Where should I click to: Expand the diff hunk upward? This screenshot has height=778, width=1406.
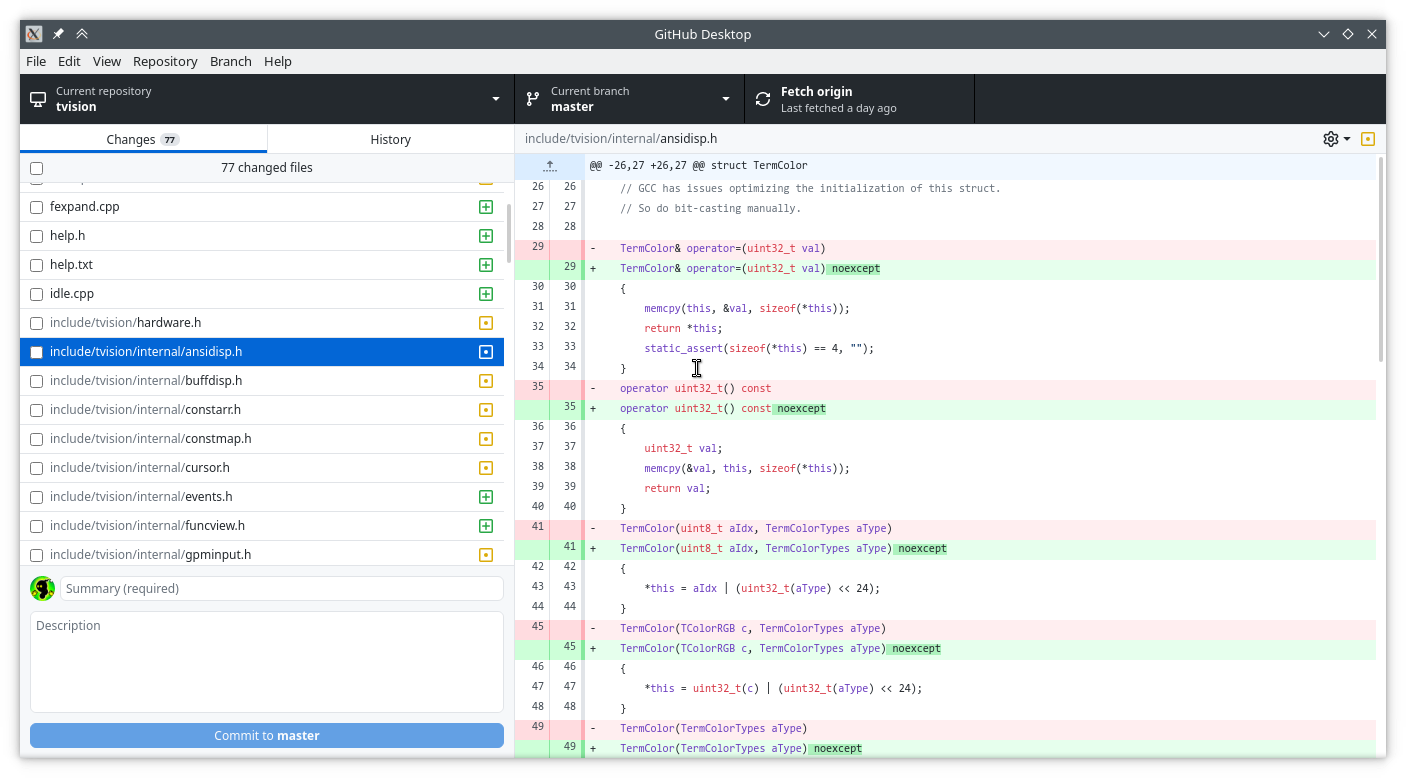[549, 166]
